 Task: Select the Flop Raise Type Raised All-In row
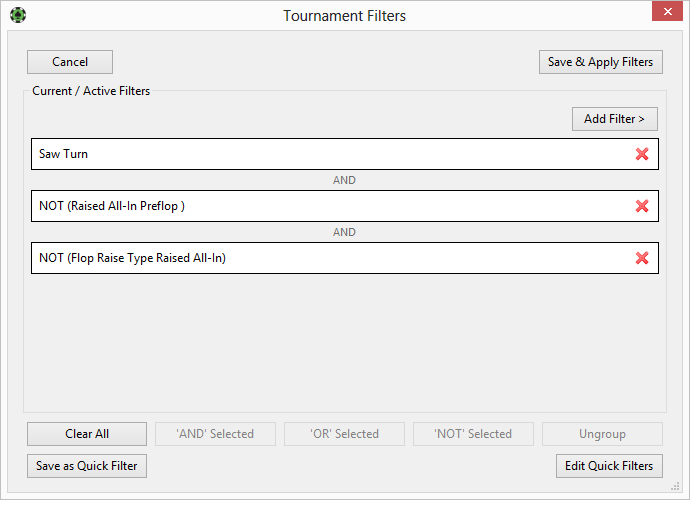click(345, 258)
